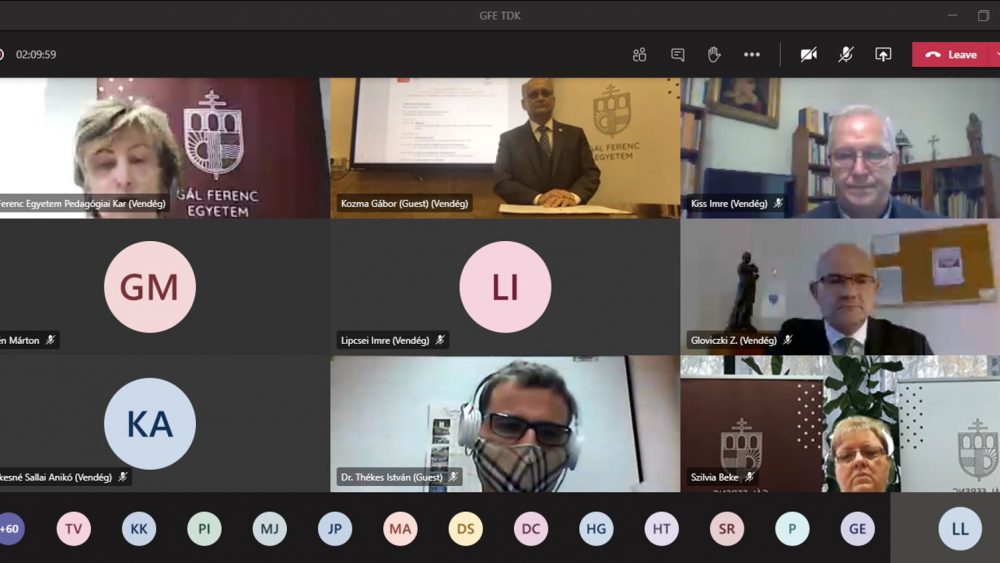Open the More actions ellipsis menu
Screen dimensions: 1000x563
tap(752, 55)
